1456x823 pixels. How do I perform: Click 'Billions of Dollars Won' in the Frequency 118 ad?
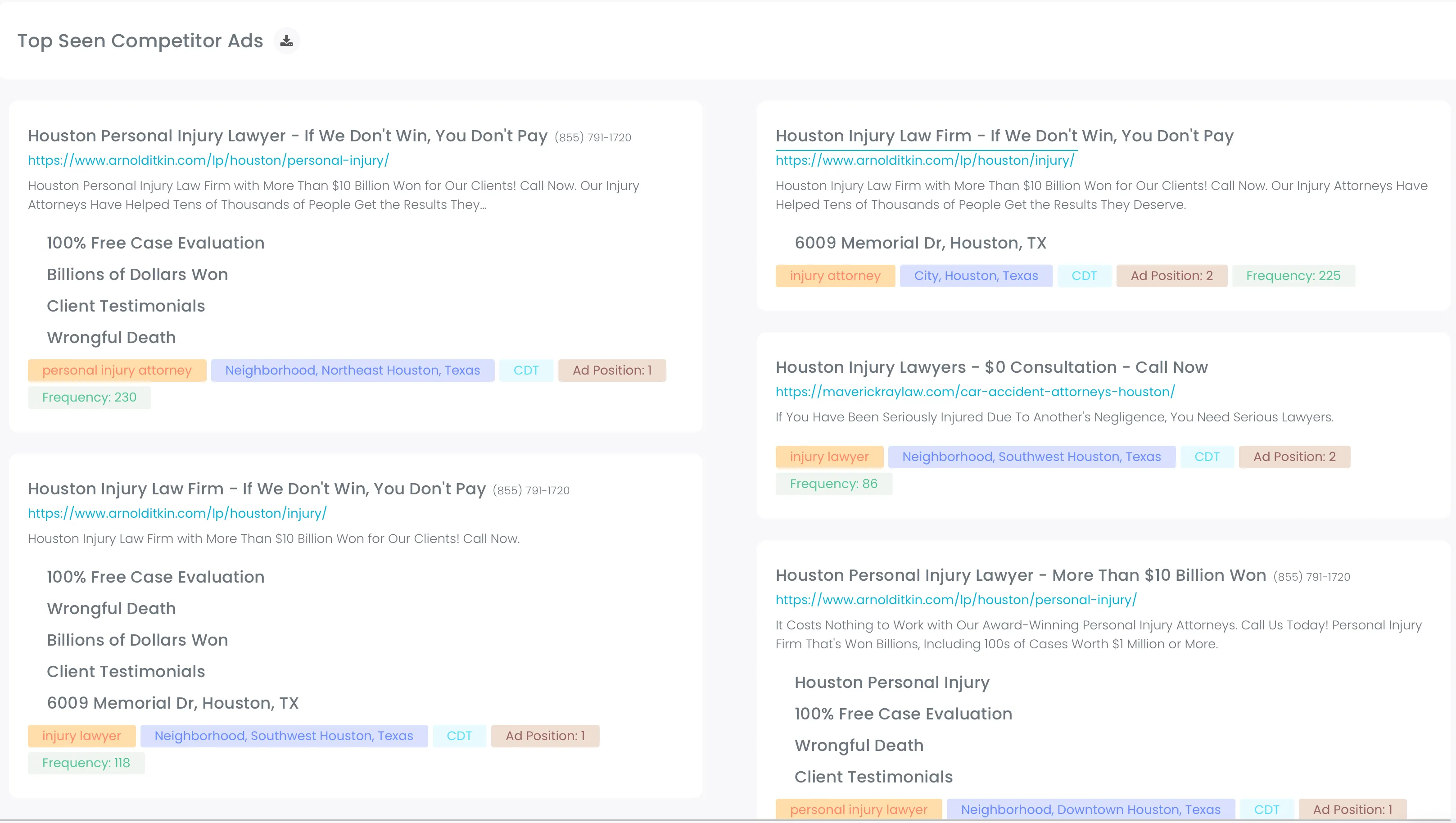137,640
